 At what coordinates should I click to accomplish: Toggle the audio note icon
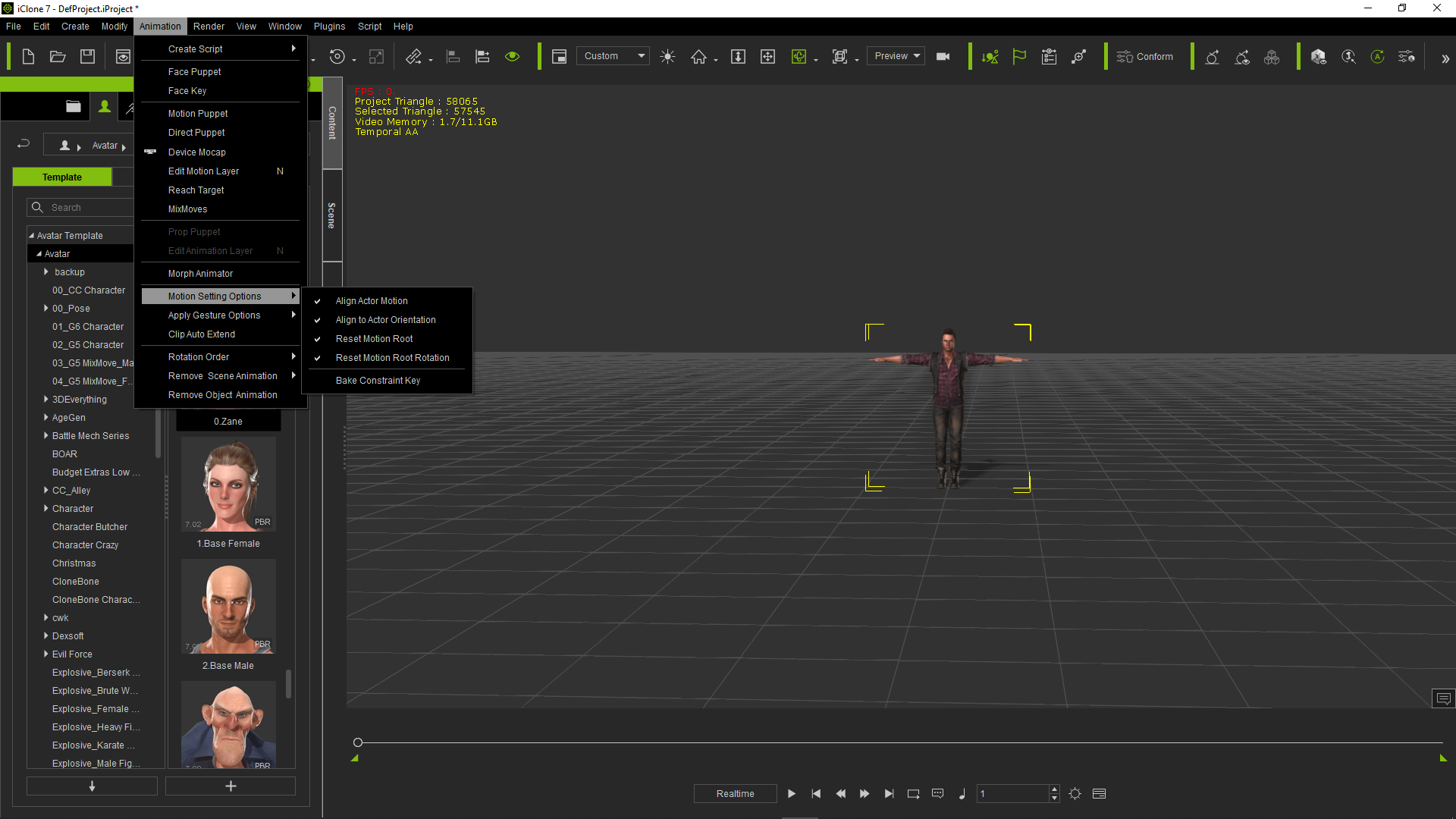tap(962, 793)
